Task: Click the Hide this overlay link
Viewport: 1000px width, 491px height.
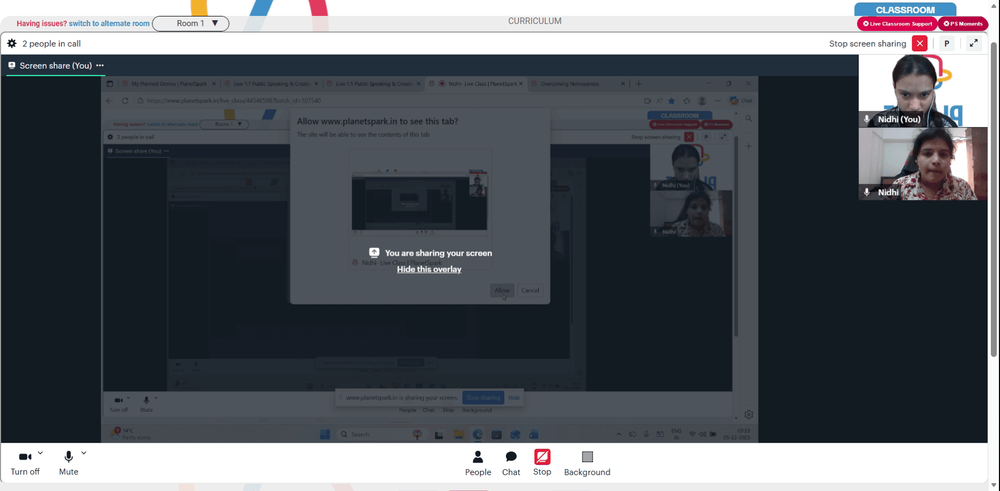Action: [429, 269]
